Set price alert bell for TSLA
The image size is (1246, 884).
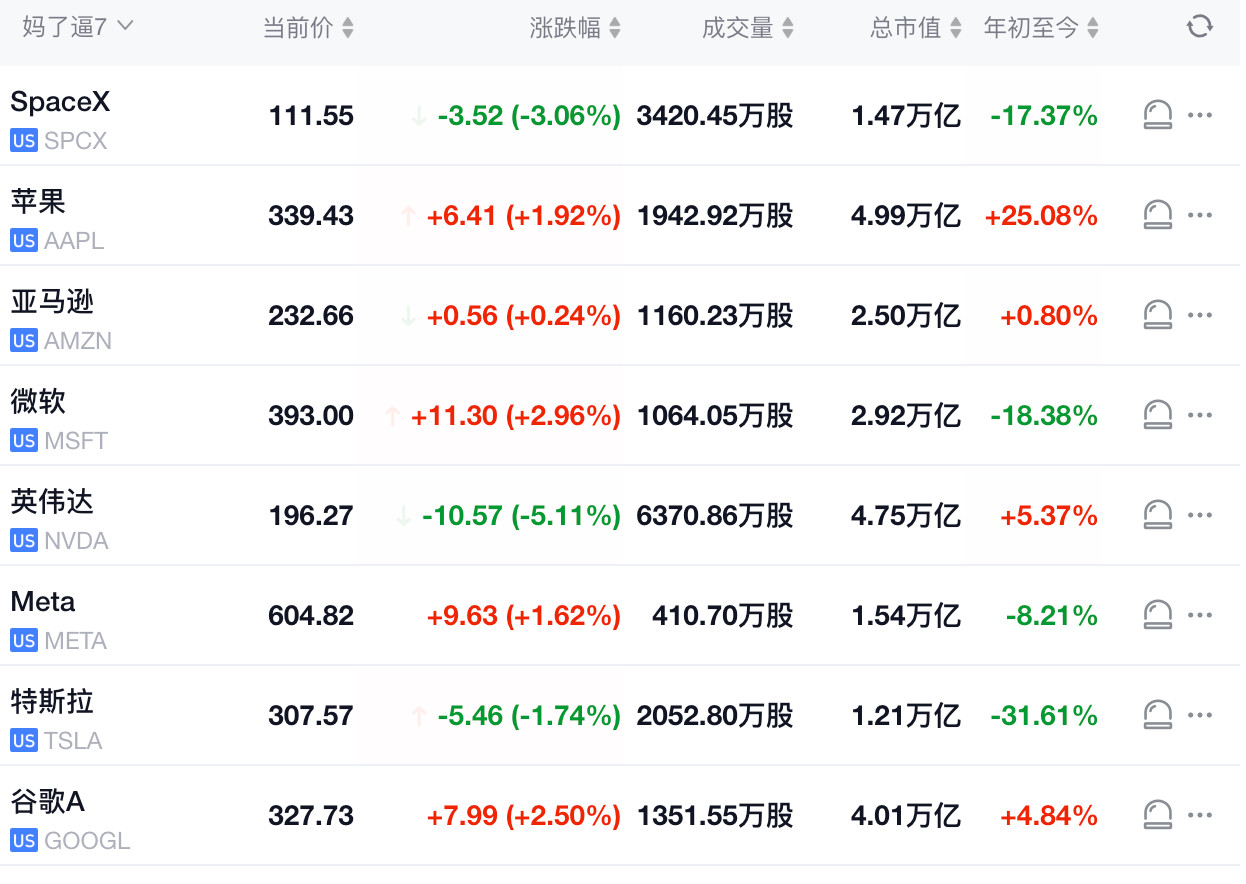tap(1157, 716)
